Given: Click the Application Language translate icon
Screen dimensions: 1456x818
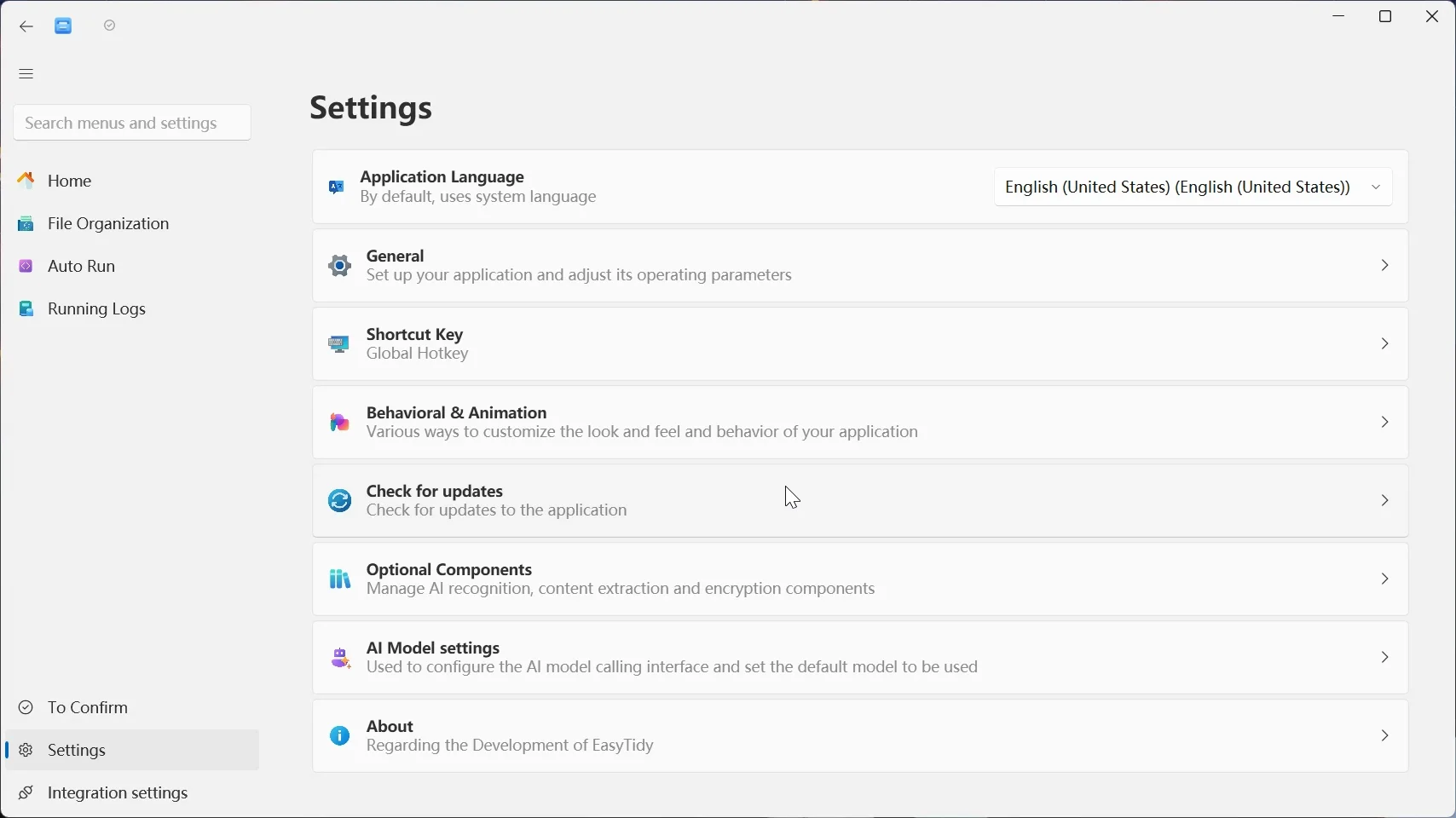Looking at the screenshot, I should tap(337, 187).
